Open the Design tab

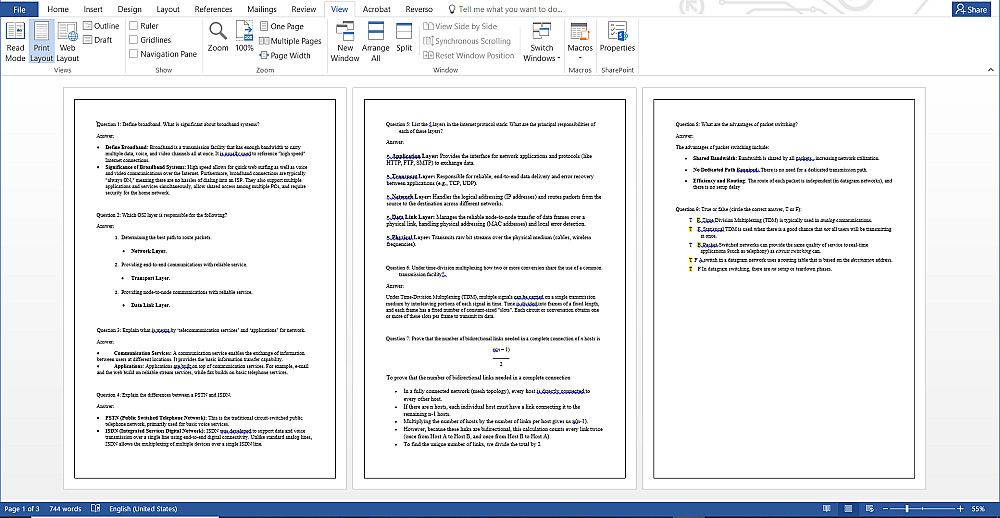pyautogui.click(x=129, y=9)
